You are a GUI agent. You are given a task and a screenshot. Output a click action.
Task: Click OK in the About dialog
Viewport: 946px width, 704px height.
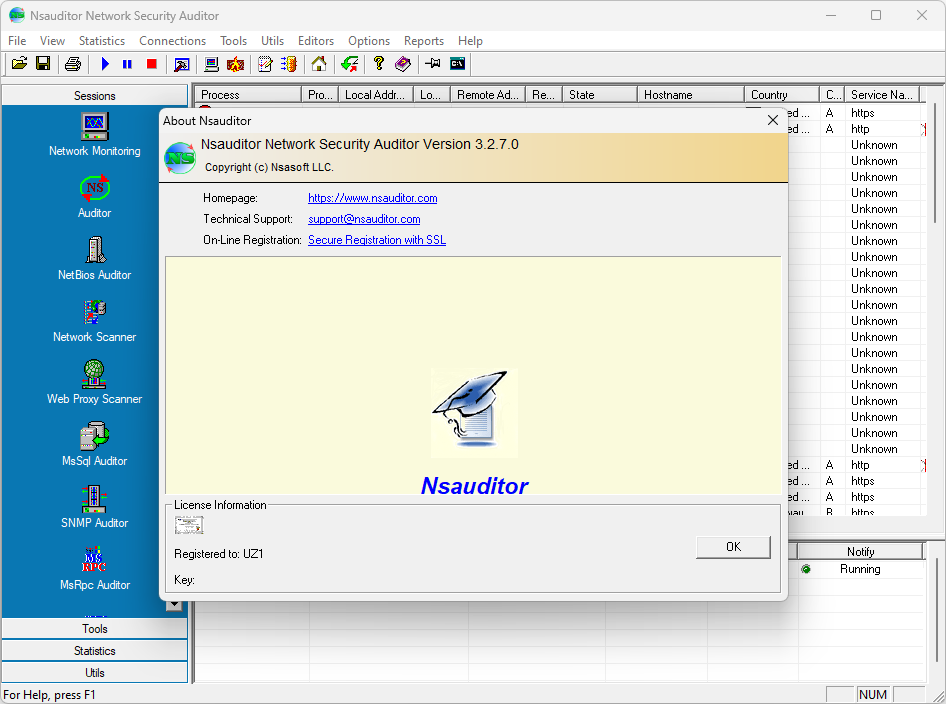(x=733, y=547)
